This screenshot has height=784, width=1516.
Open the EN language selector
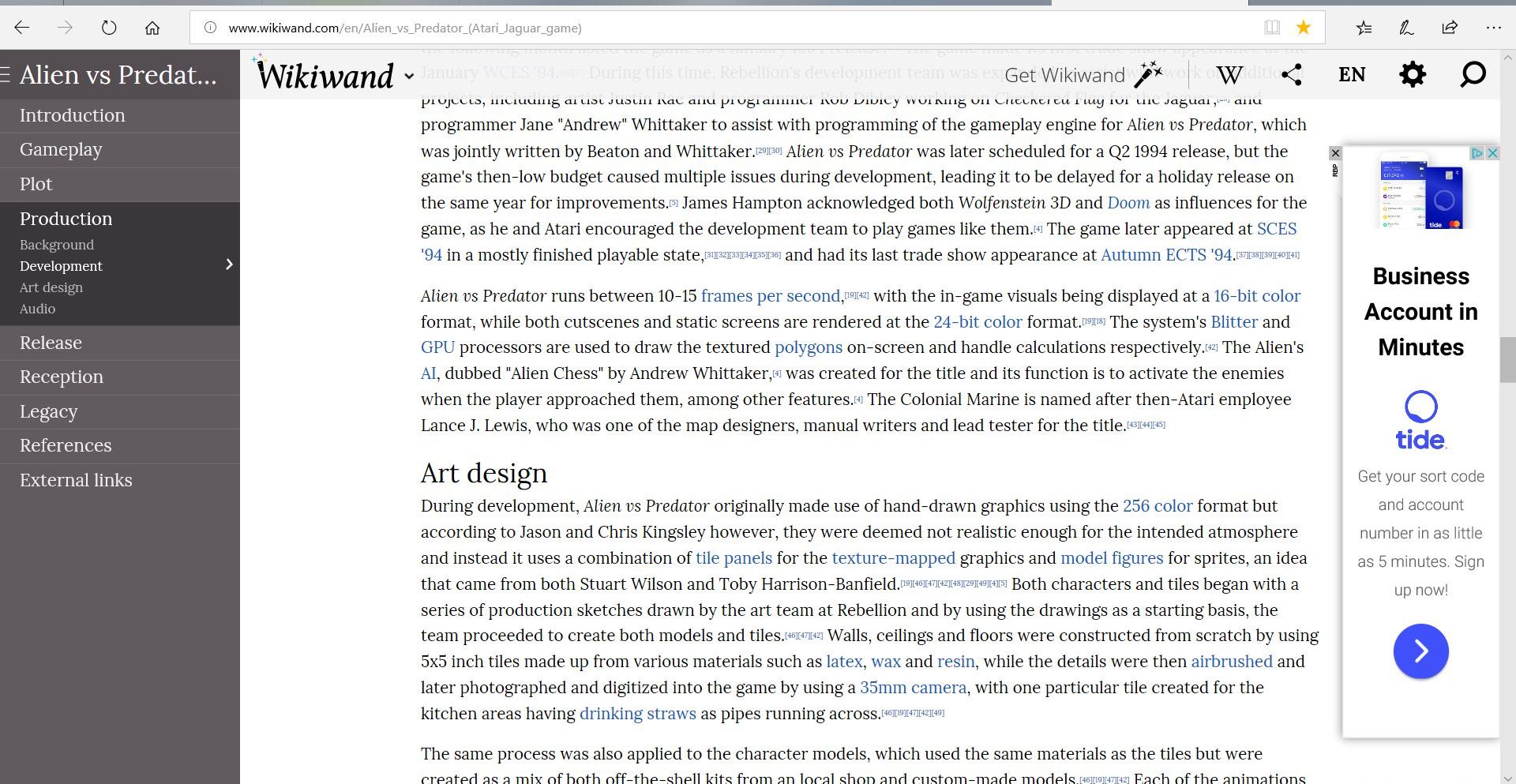click(1352, 75)
